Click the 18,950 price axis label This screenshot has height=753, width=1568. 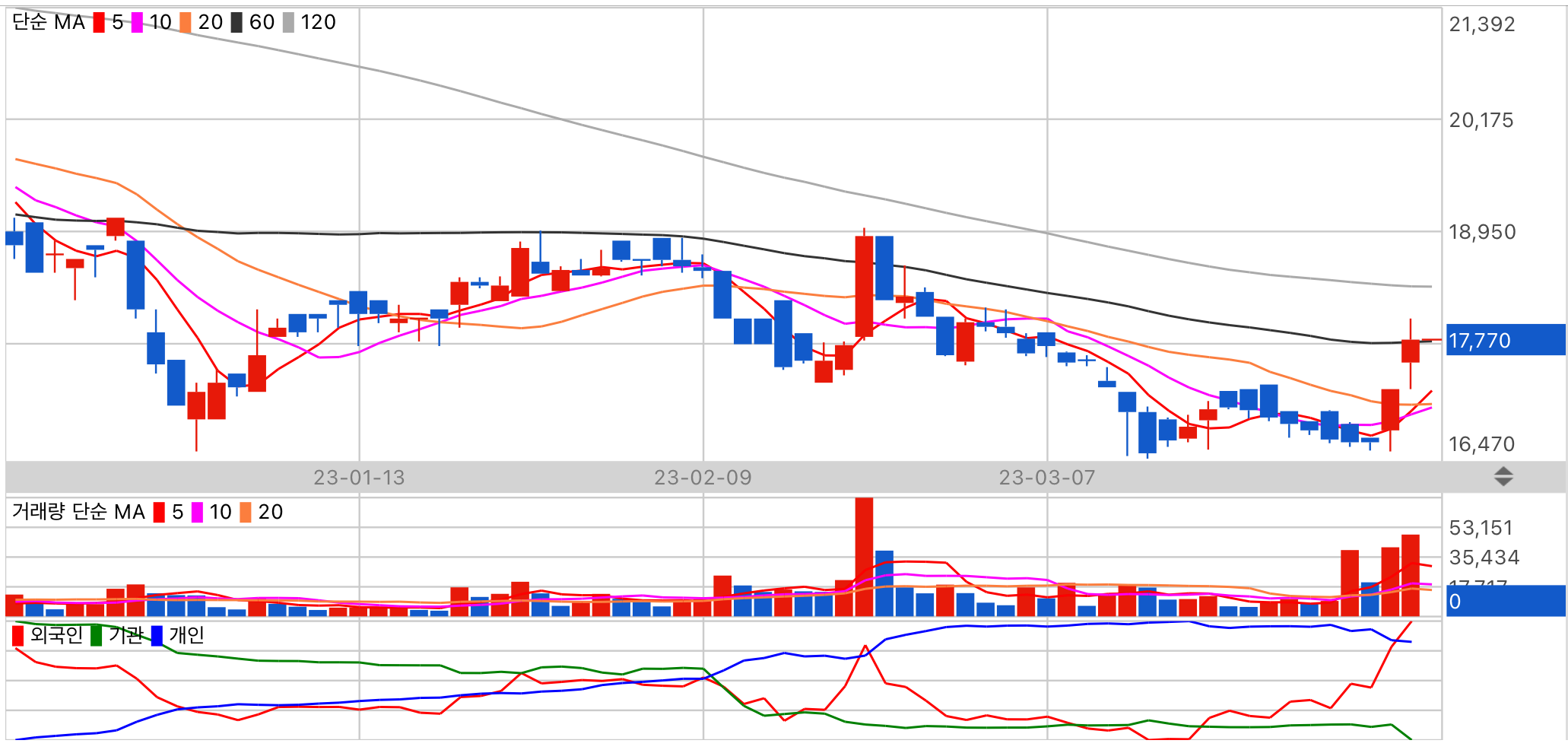(x=1482, y=232)
